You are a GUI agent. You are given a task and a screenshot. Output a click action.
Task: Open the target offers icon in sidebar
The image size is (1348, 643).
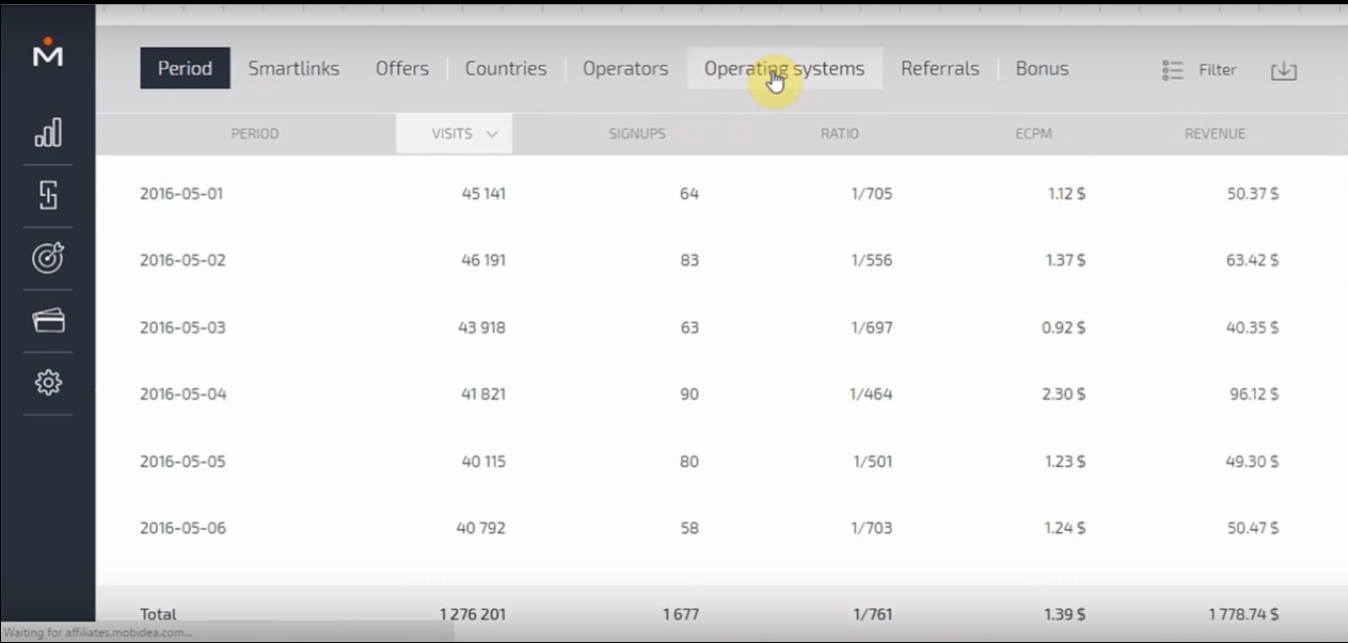pos(48,258)
